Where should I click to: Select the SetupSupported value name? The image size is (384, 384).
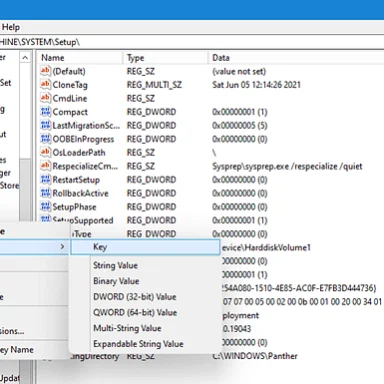(x=83, y=220)
